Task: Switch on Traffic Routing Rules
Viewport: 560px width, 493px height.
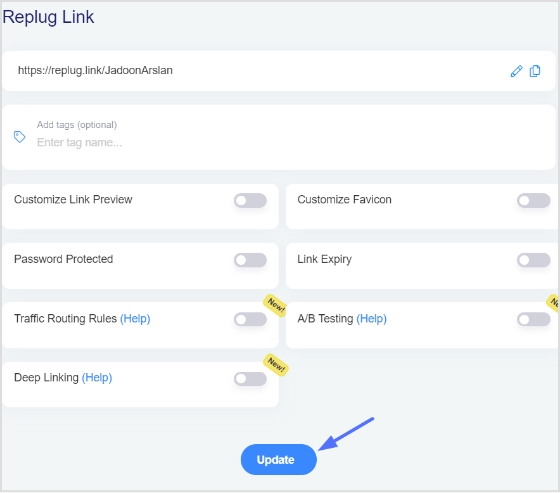Action: click(250, 319)
